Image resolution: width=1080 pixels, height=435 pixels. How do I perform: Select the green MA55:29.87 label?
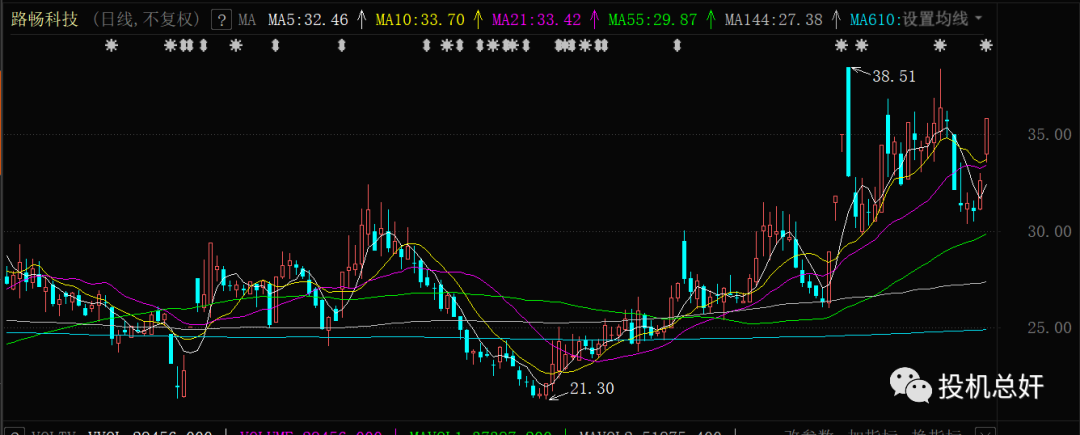pyautogui.click(x=654, y=19)
